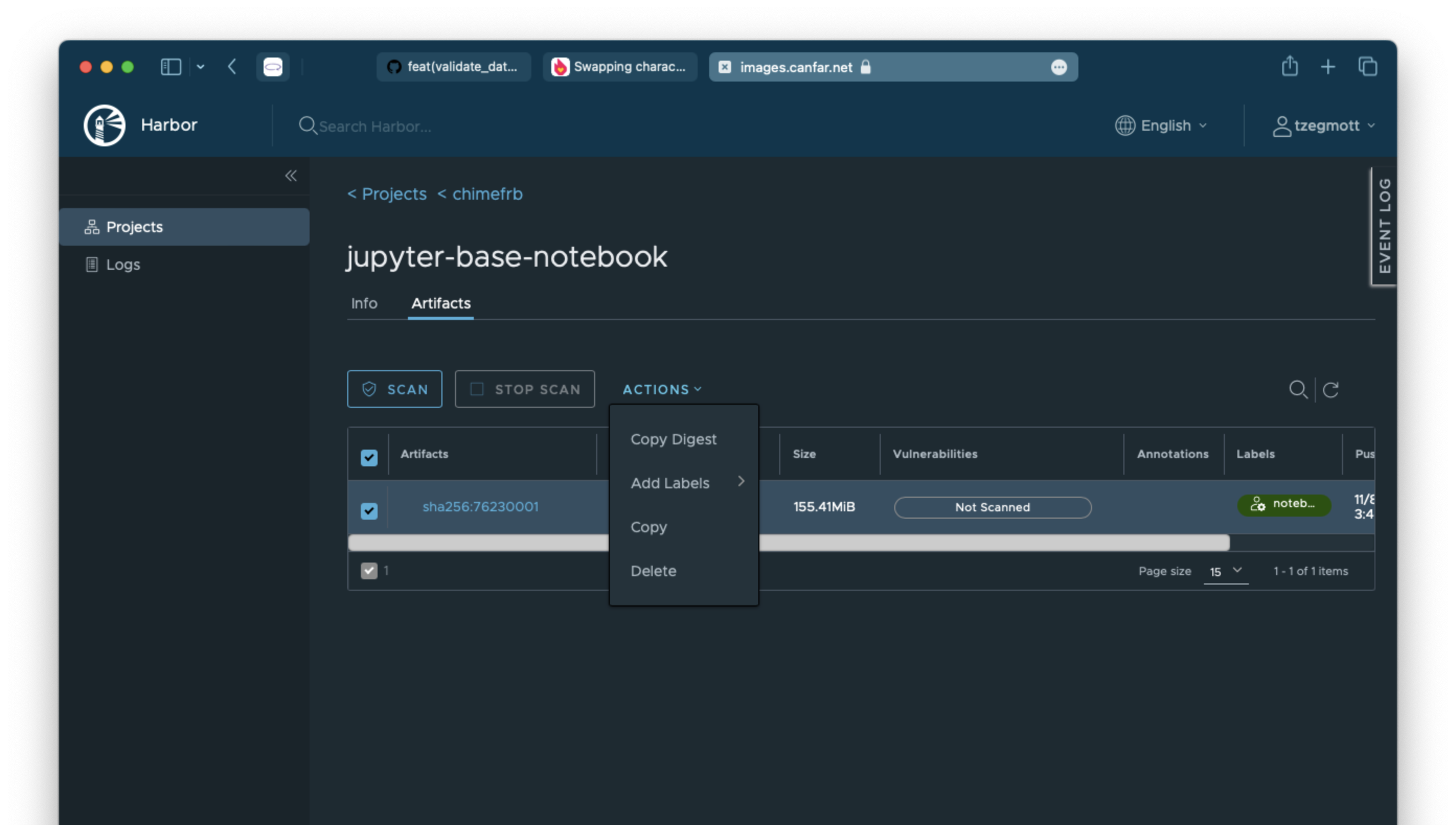This screenshot has width=1456, height=825.
Task: Click the Harbor lighthouse logo
Action: [104, 125]
